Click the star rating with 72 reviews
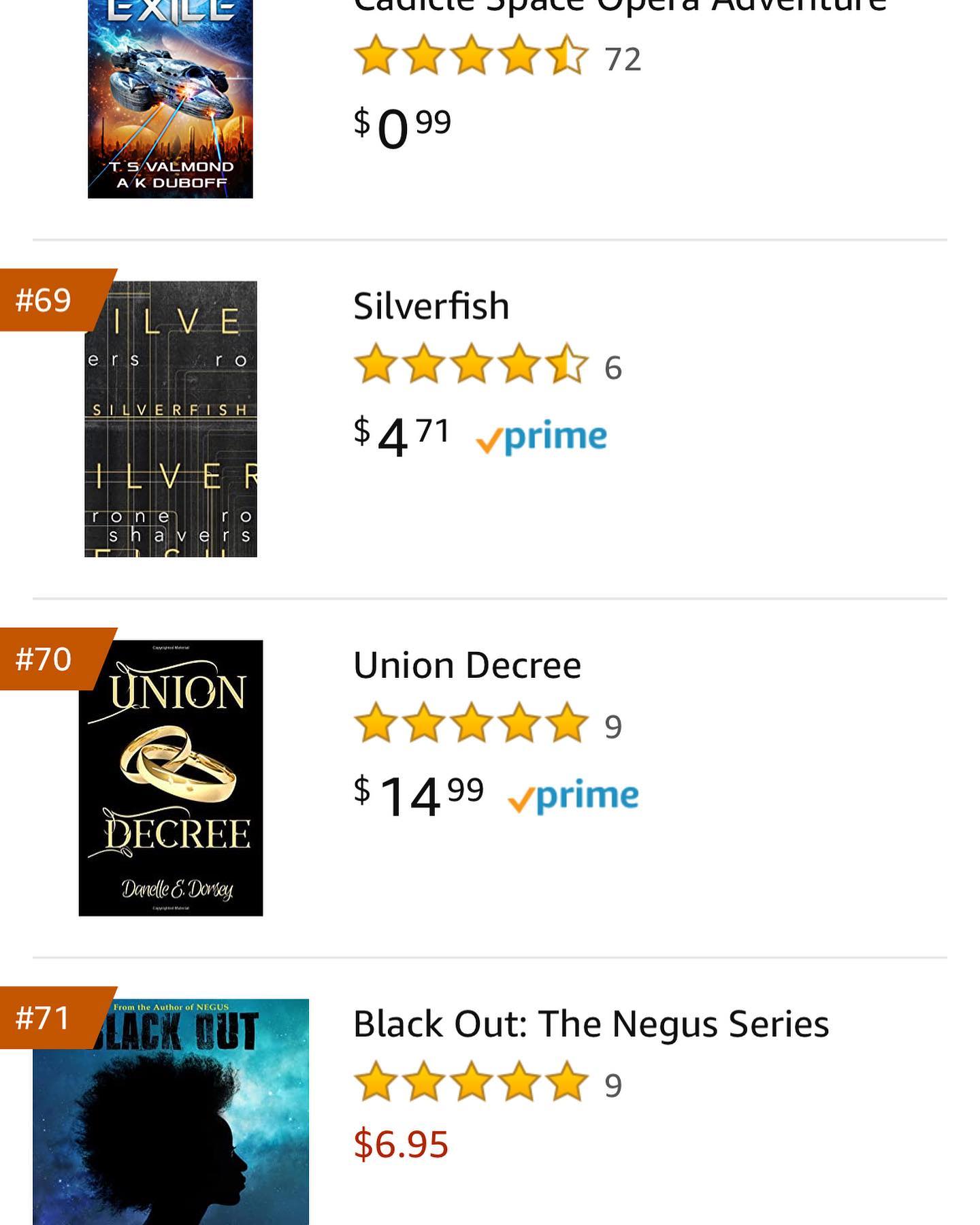The width and height of the screenshot is (980, 1225). (471, 56)
